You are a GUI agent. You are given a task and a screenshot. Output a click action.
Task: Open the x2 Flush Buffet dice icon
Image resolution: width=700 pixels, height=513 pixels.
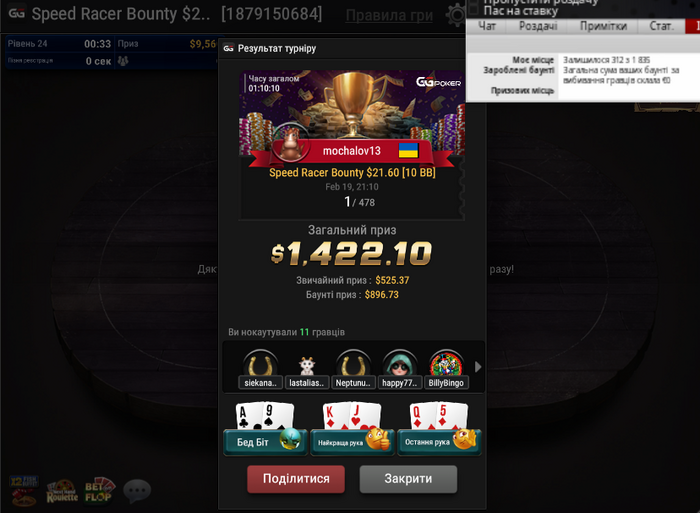point(24,491)
